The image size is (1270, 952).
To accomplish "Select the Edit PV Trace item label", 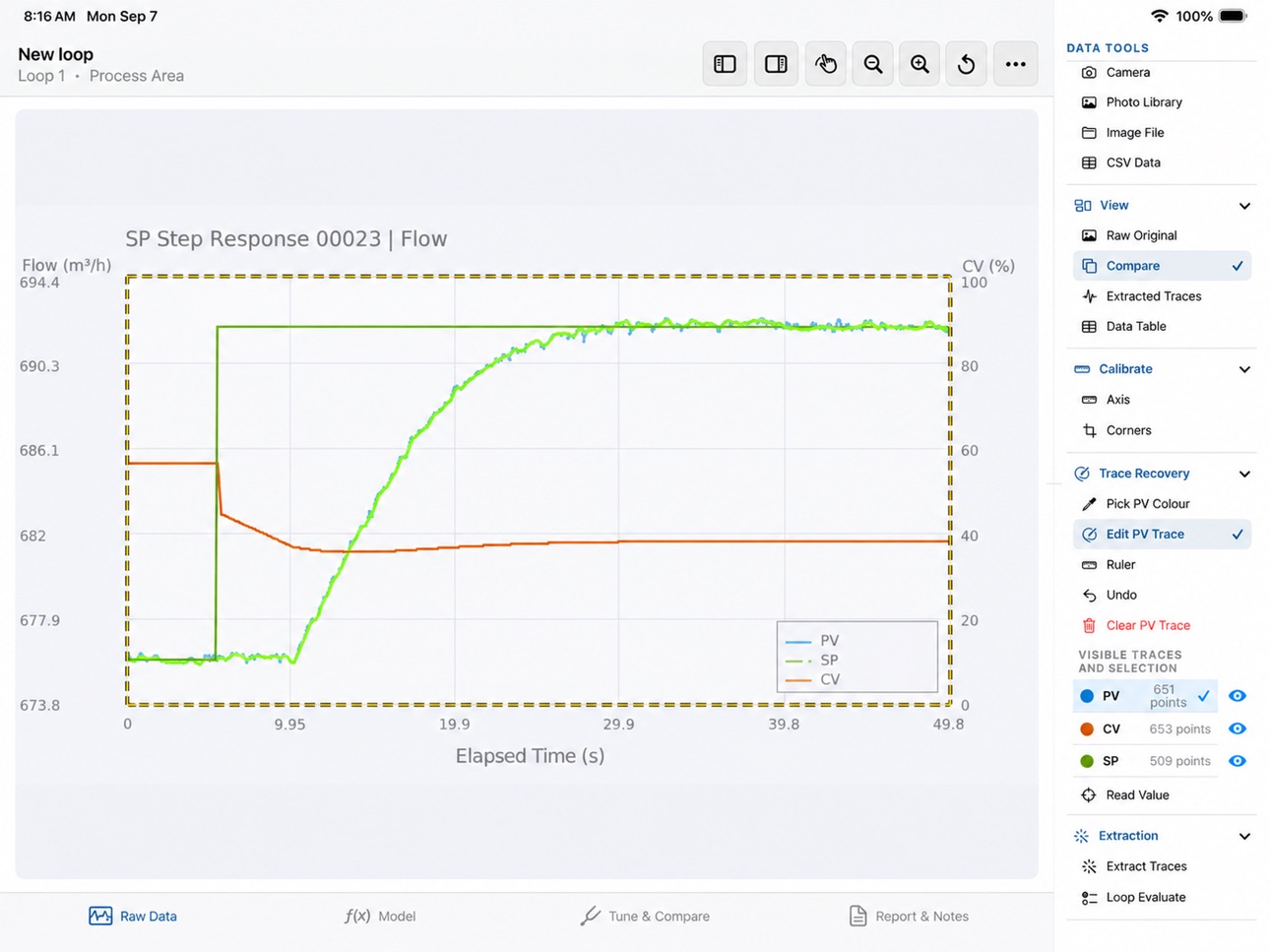I will tap(1145, 535).
